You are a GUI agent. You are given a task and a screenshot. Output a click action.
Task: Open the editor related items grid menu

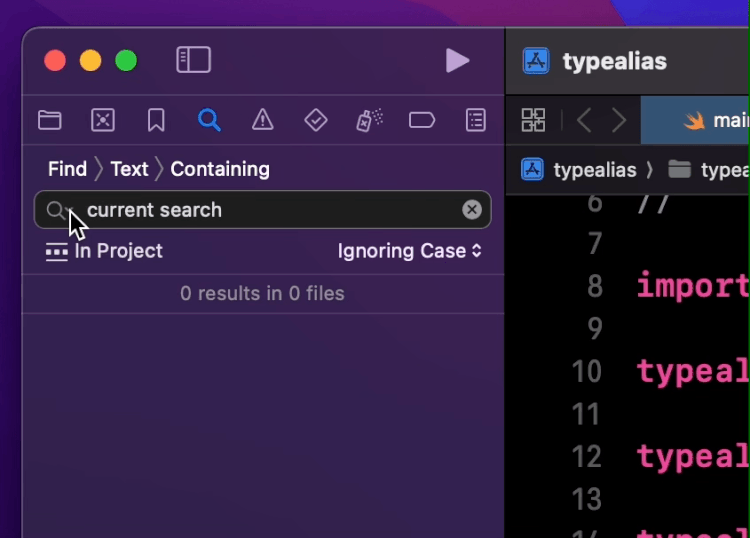534,121
